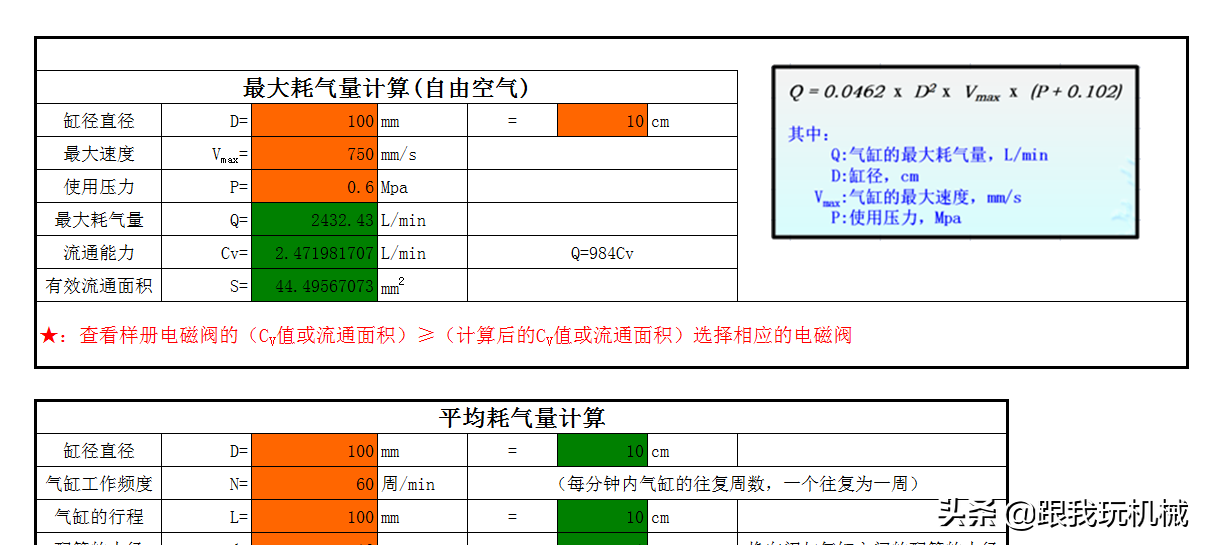This screenshot has width=1205, height=545.
Task: Click the 每分钟内气缸的往复周数 explanation note
Action: [737, 484]
